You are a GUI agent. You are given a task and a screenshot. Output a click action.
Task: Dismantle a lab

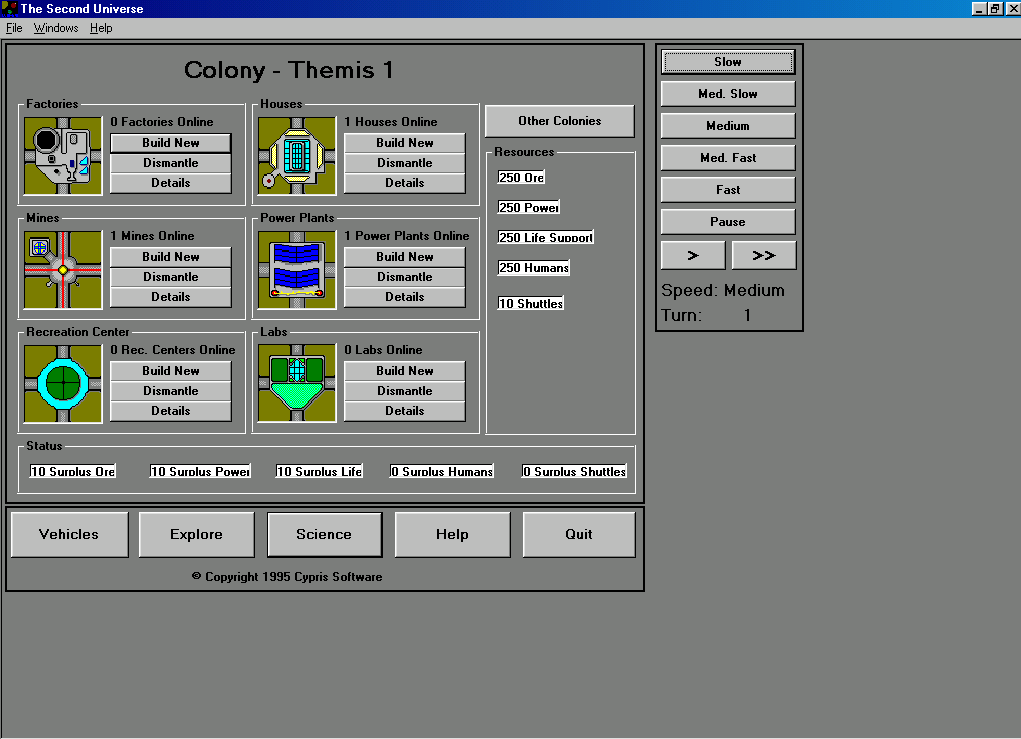pyautogui.click(x=404, y=391)
